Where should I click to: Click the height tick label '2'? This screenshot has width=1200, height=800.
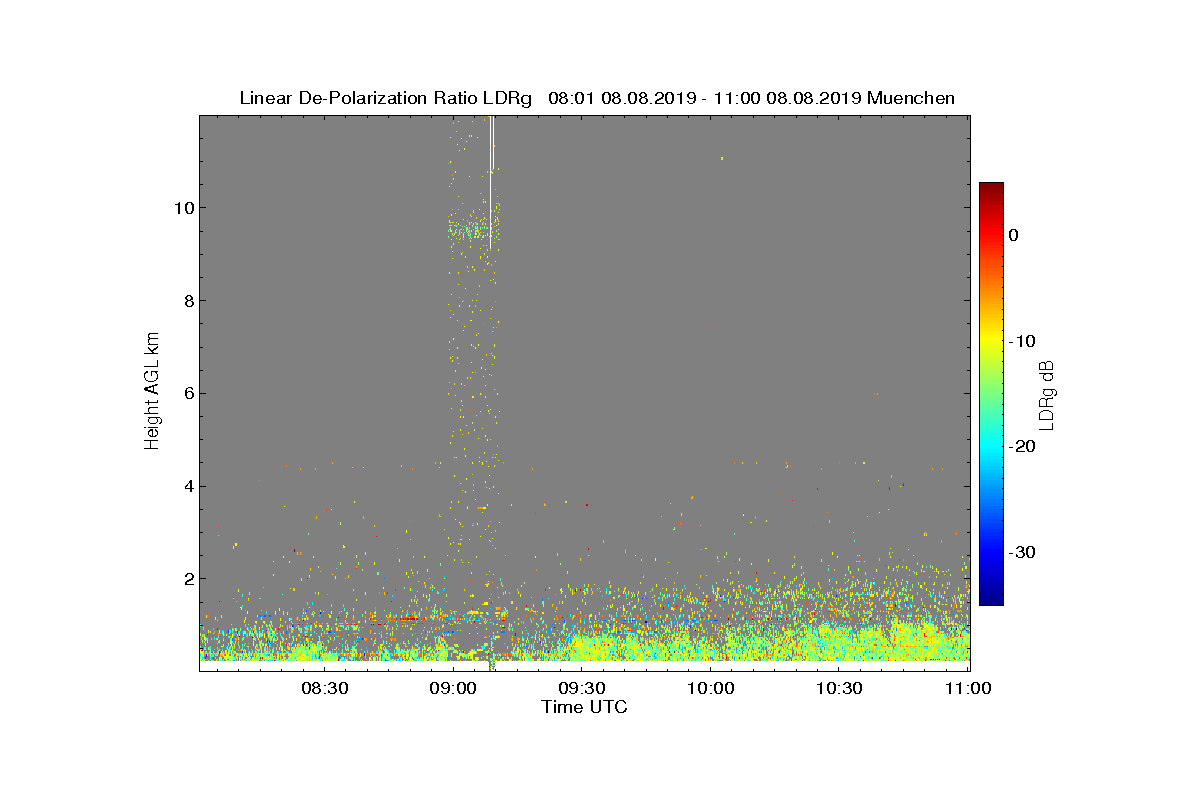tap(187, 579)
